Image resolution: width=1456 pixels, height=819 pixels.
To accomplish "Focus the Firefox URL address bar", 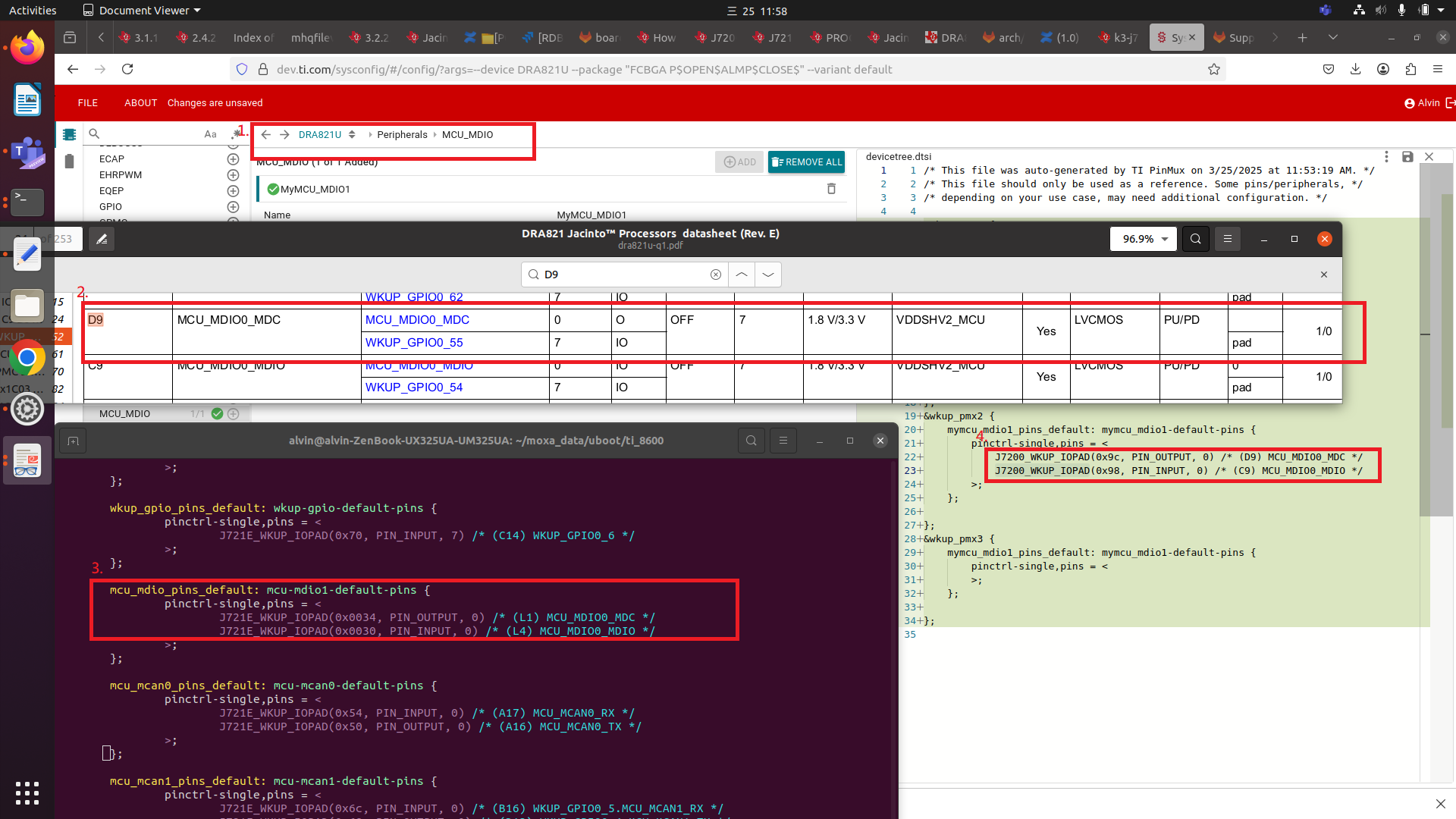I will click(x=728, y=69).
